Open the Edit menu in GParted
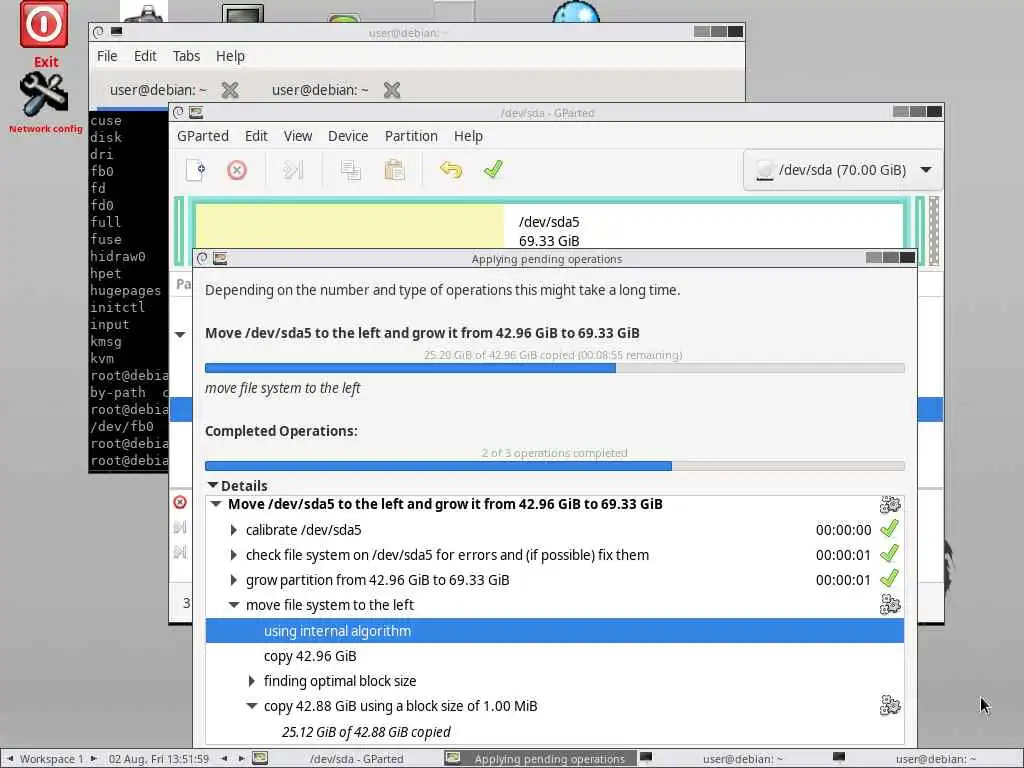The image size is (1024, 768). click(x=256, y=136)
